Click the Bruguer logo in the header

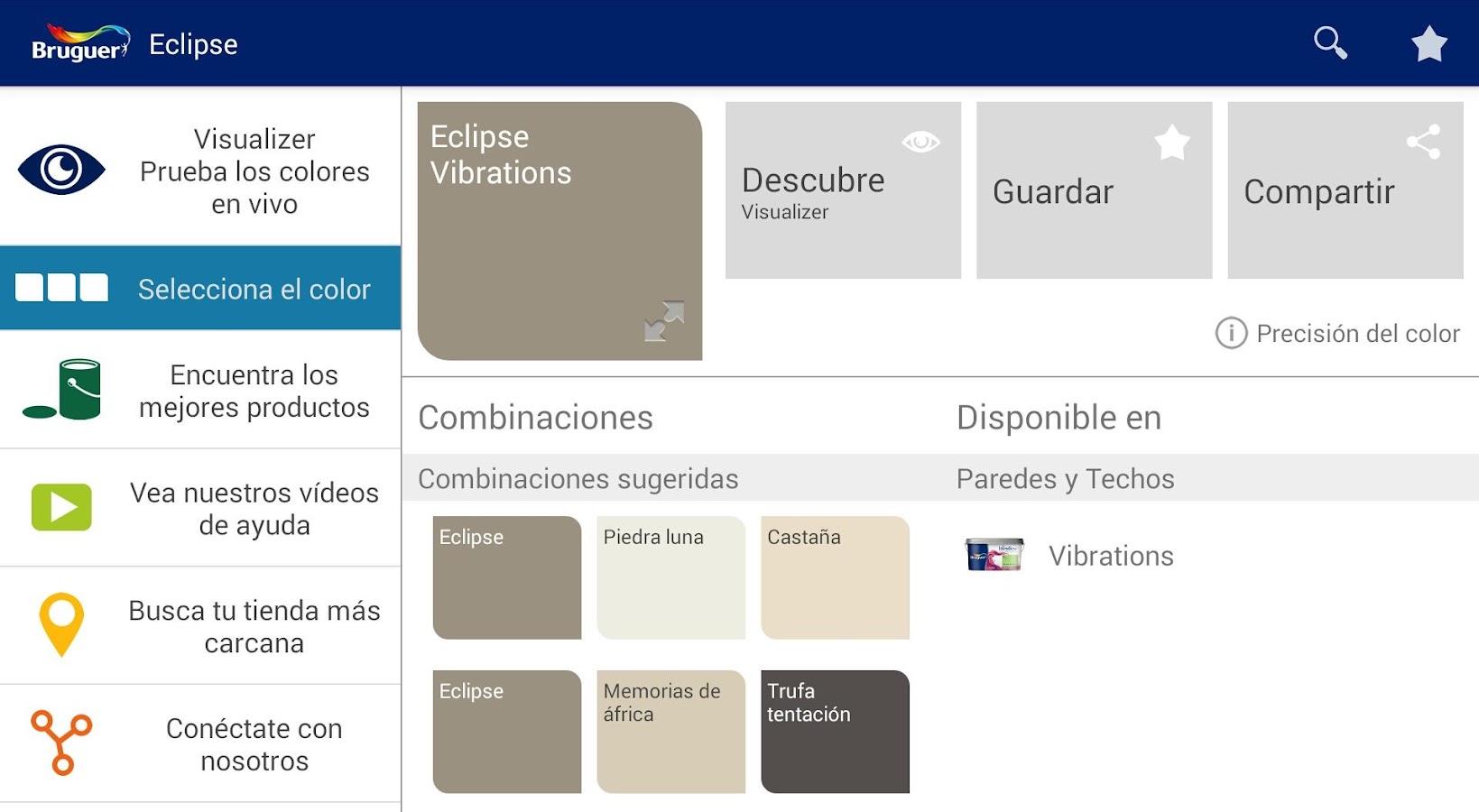78,42
